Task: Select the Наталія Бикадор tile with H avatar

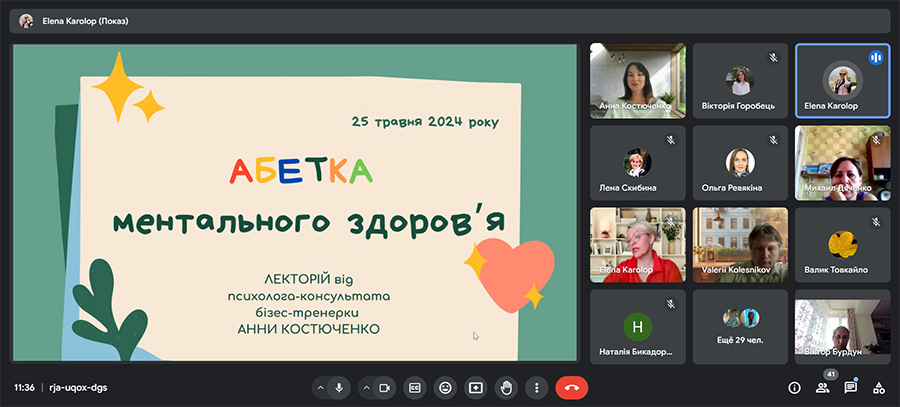Action: point(637,325)
